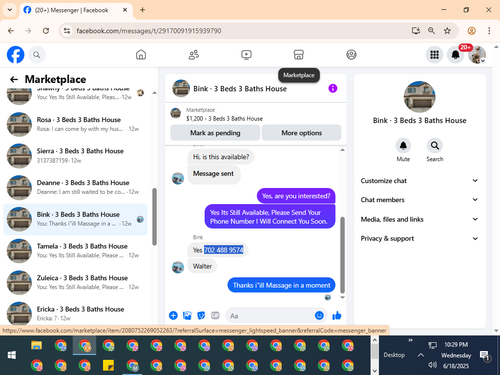Click the conversation list scrollbar
Image resolution: width=500 pixels, height=375 pixels.
point(154,217)
